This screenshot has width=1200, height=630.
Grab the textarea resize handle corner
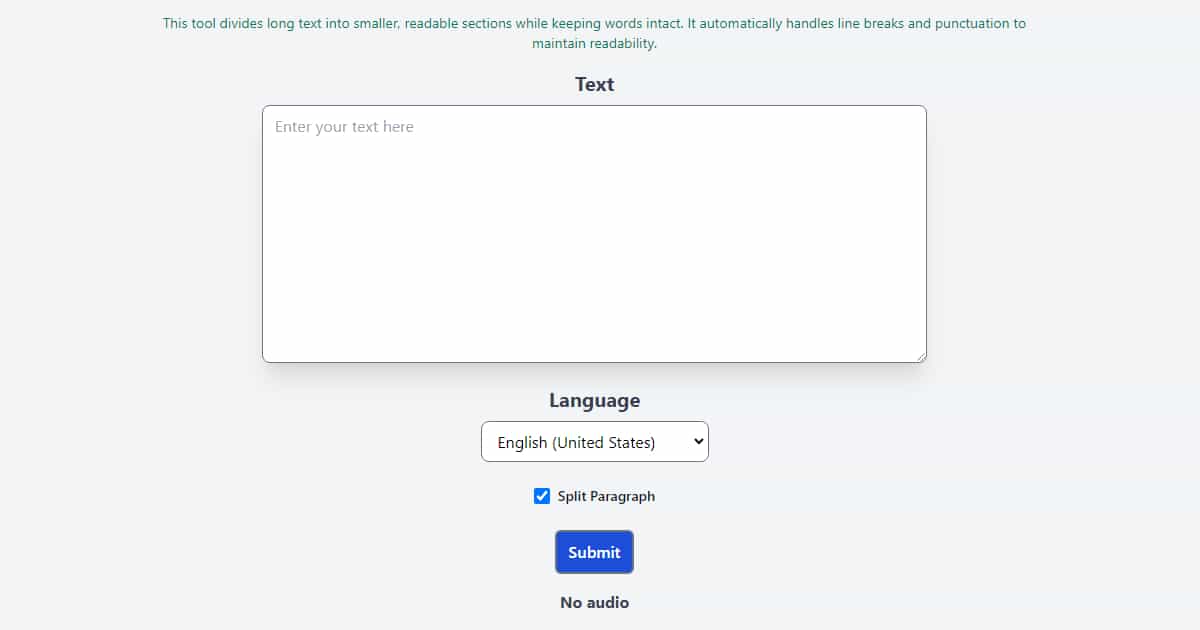[x=920, y=356]
